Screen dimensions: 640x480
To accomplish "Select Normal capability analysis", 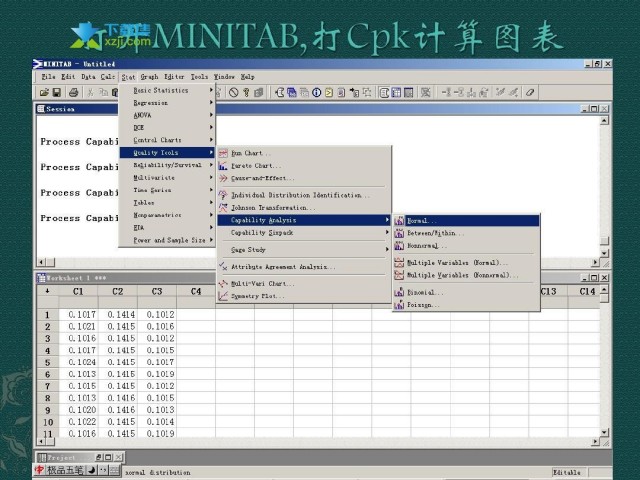I will [x=466, y=221].
